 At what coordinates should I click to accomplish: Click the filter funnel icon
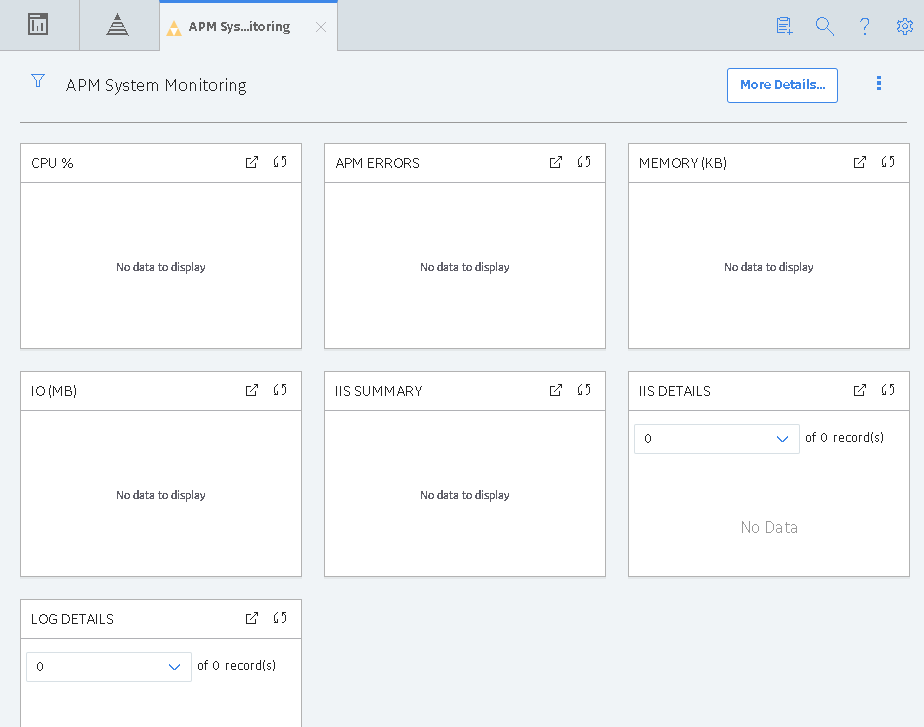38,81
